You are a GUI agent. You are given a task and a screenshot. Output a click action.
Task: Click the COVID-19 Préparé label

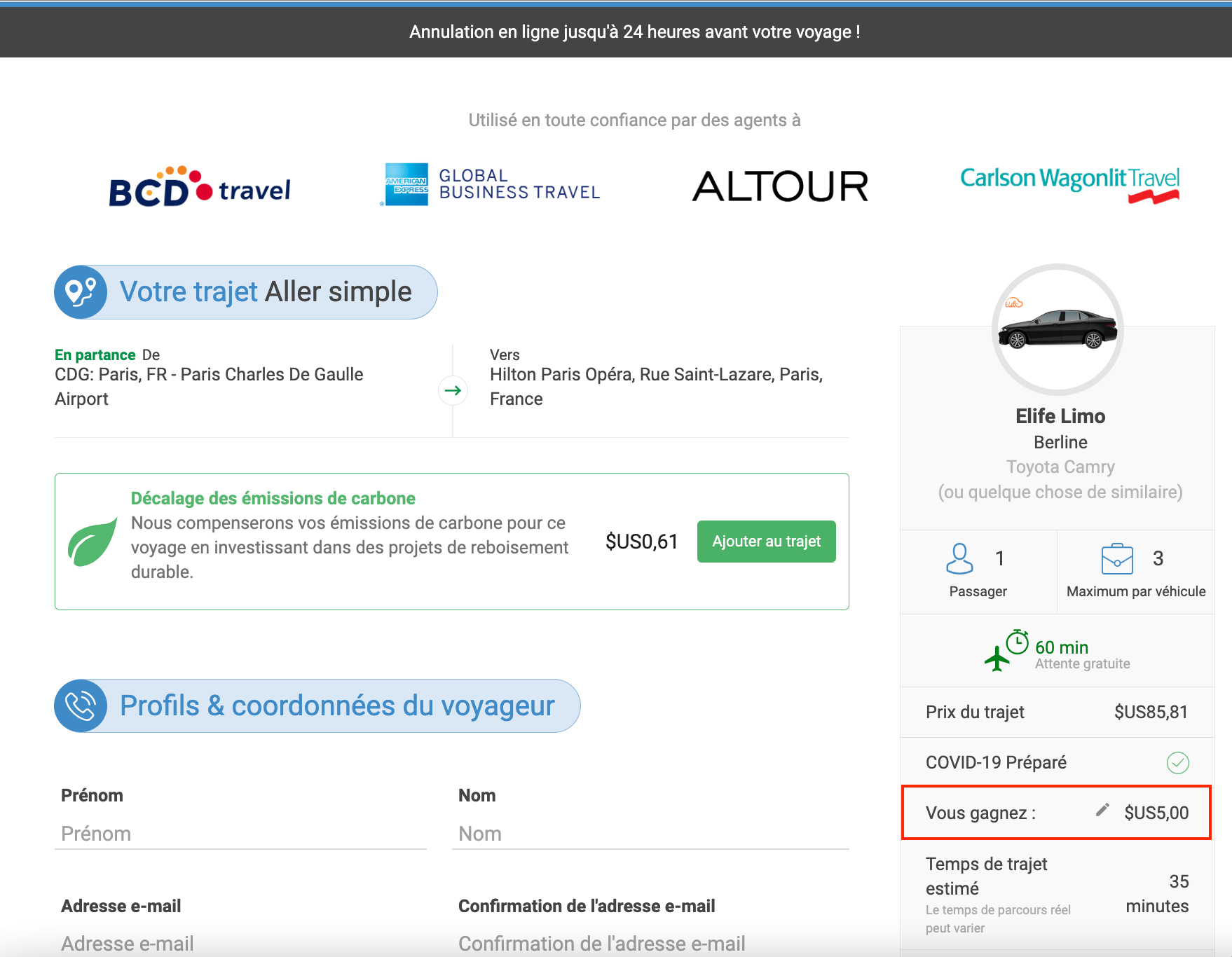[996, 762]
